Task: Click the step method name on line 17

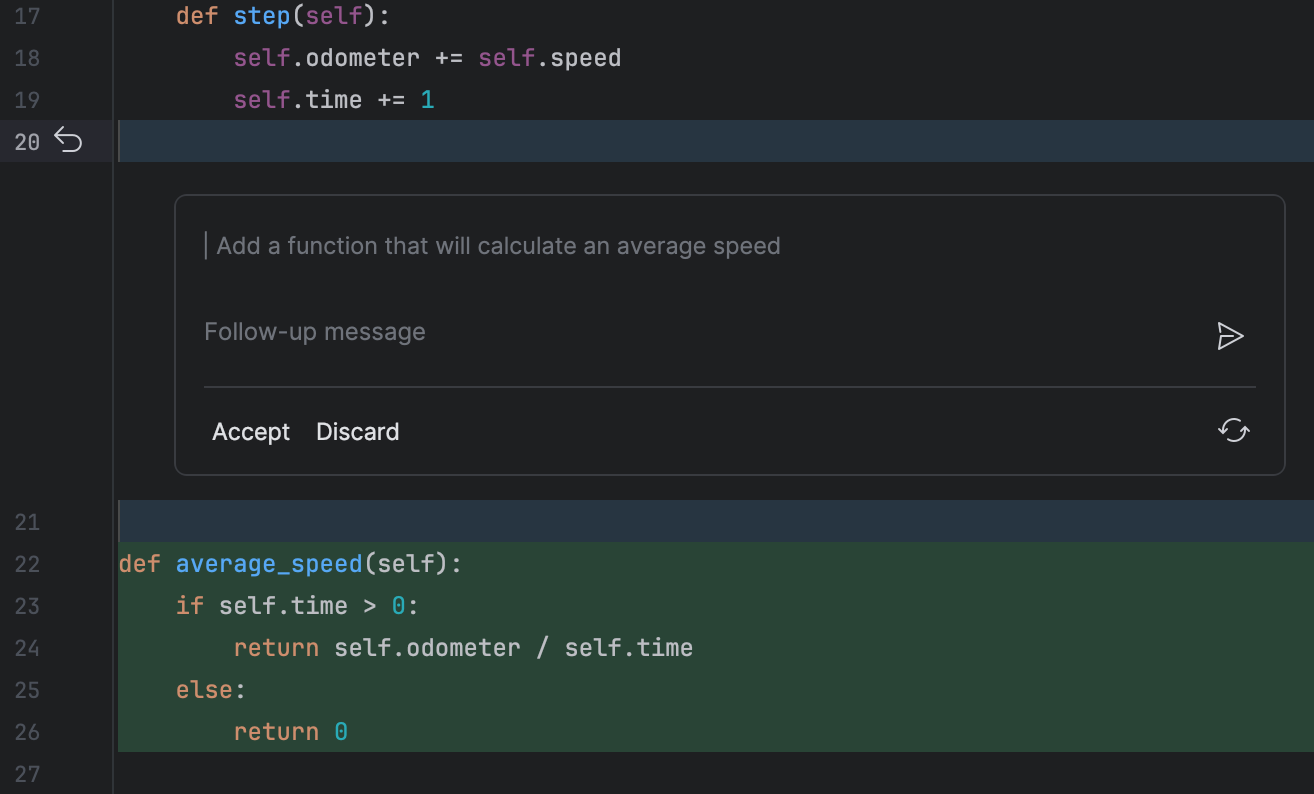Action: pos(262,16)
